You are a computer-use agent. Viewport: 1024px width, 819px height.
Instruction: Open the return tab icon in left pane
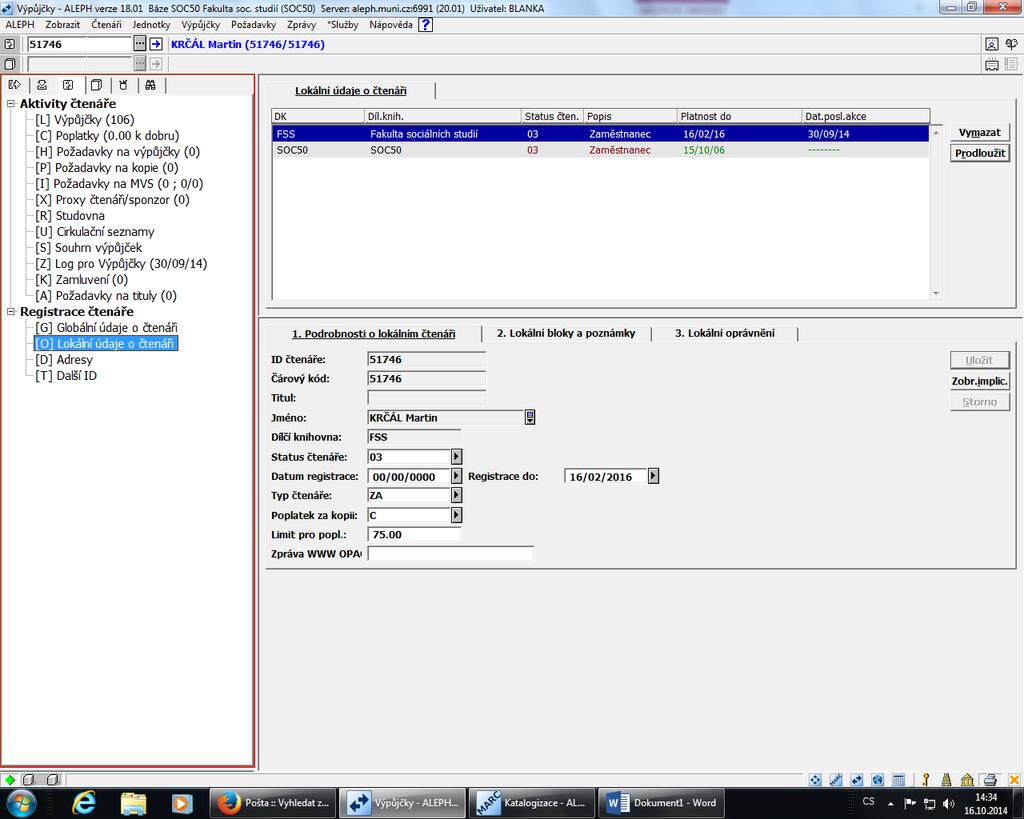coord(42,85)
